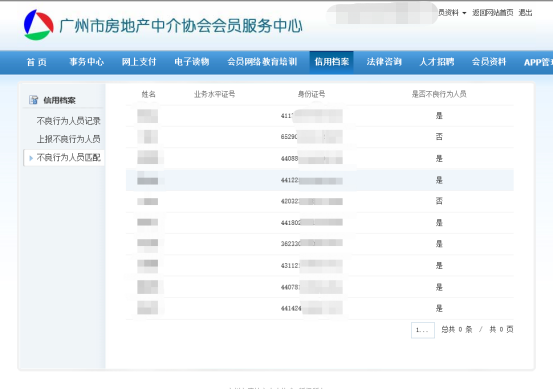Image resolution: width=553 pixels, height=390 pixels.
Task: Click the 是否不良行为人员 column header
Action: tap(439, 94)
